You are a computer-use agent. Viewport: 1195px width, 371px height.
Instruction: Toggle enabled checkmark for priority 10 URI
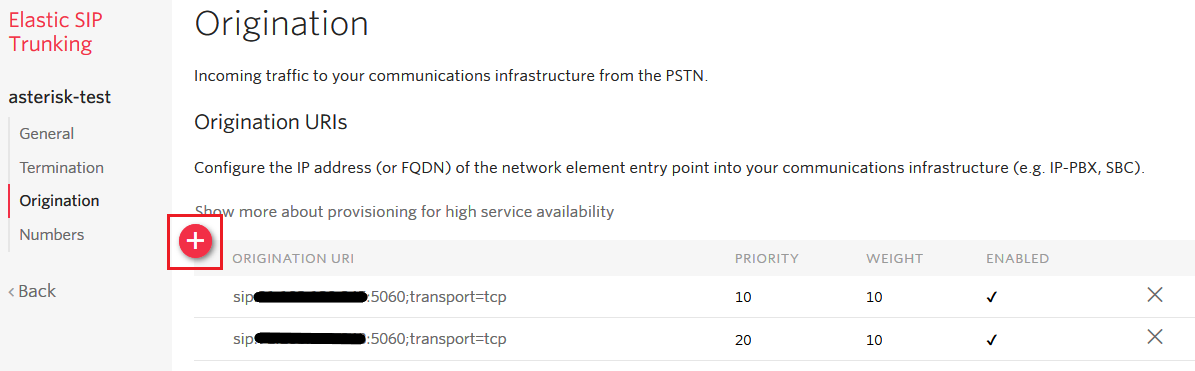pos(991,297)
